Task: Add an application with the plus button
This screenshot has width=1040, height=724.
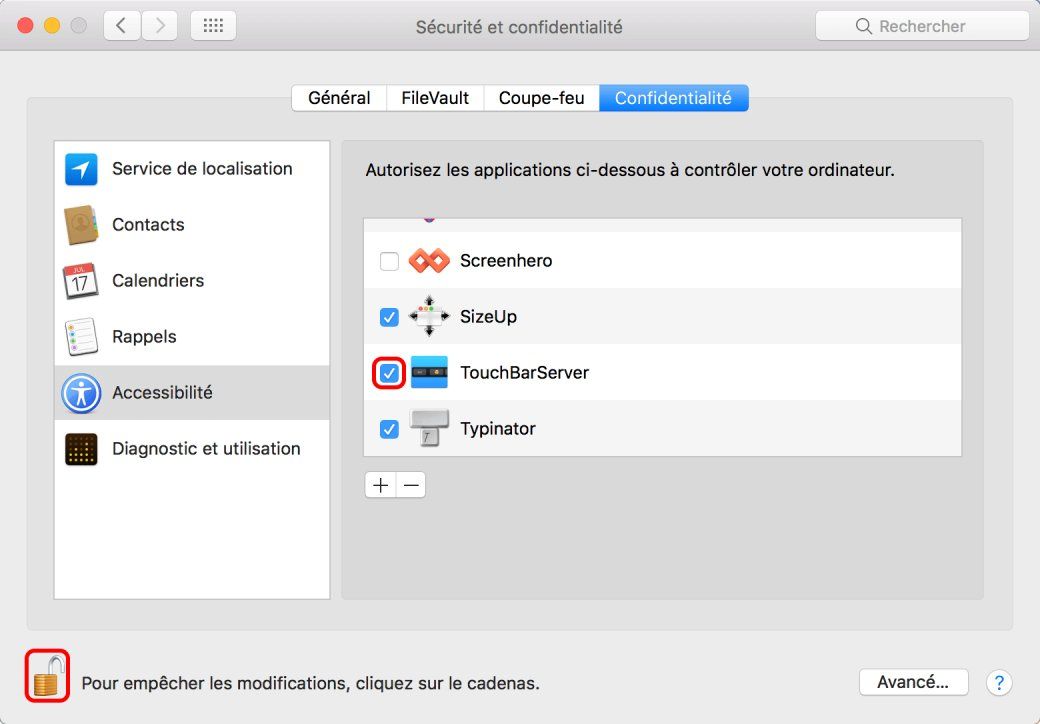Action: click(x=380, y=485)
